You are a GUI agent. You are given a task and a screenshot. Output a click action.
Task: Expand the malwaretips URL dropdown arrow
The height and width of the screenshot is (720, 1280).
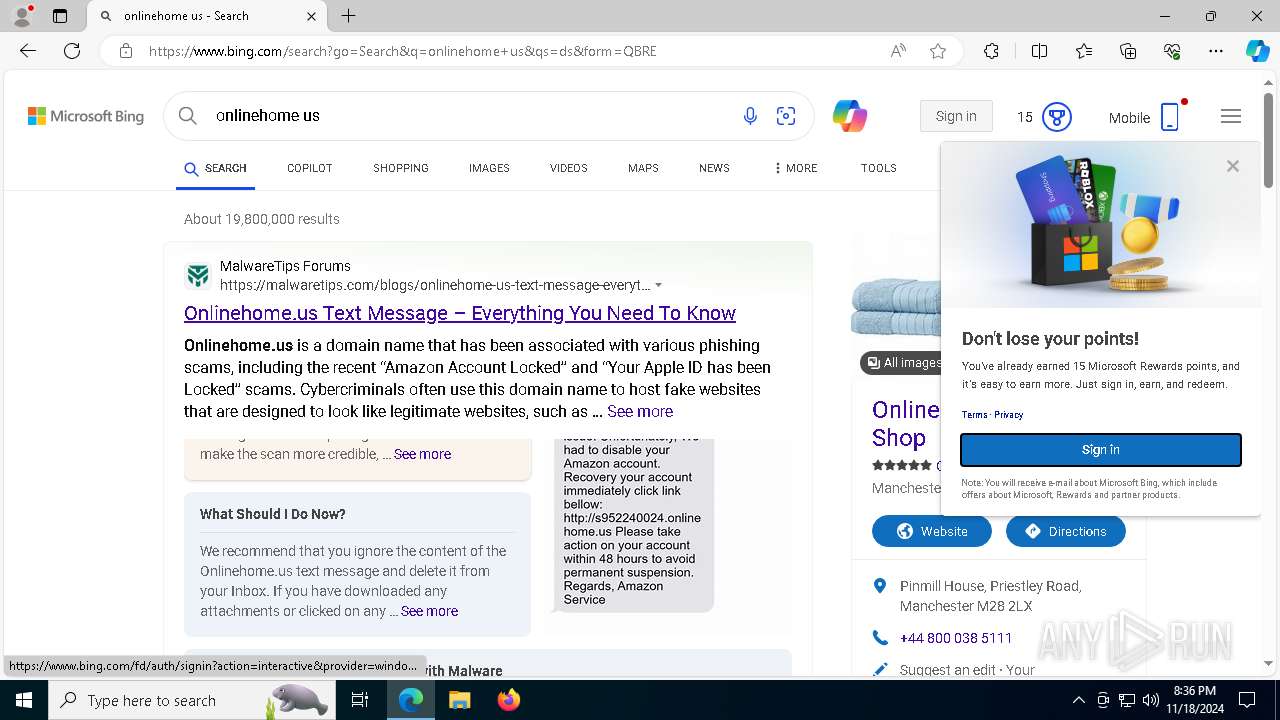(658, 285)
